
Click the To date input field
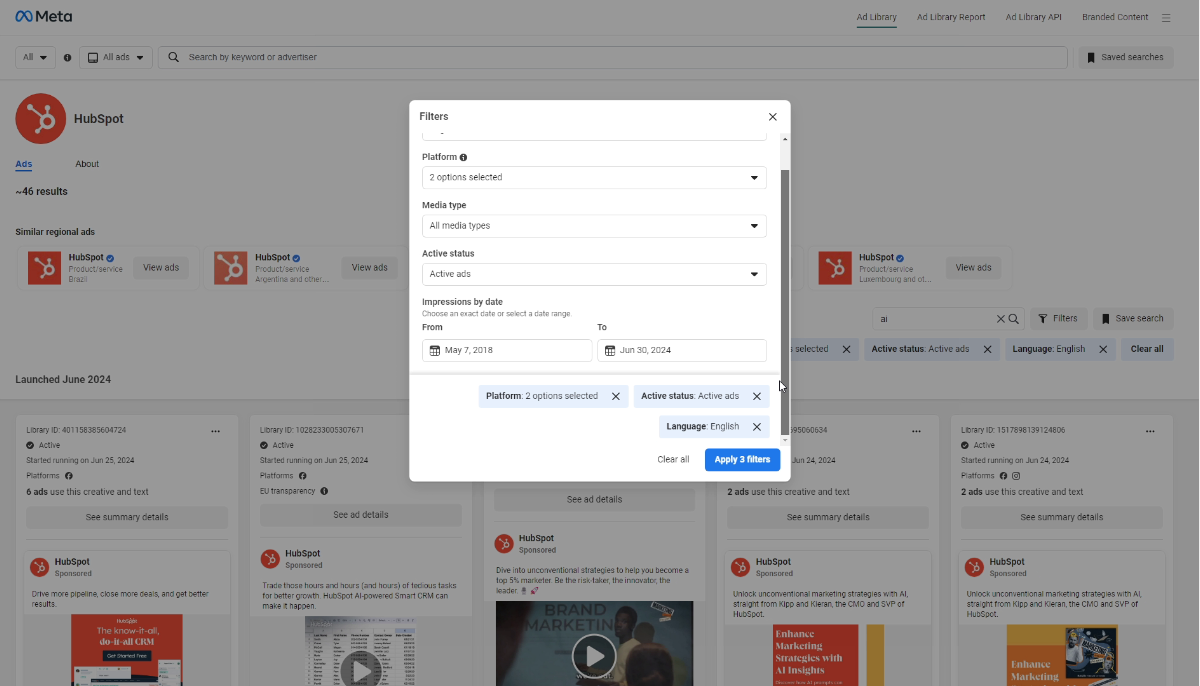tap(690, 350)
